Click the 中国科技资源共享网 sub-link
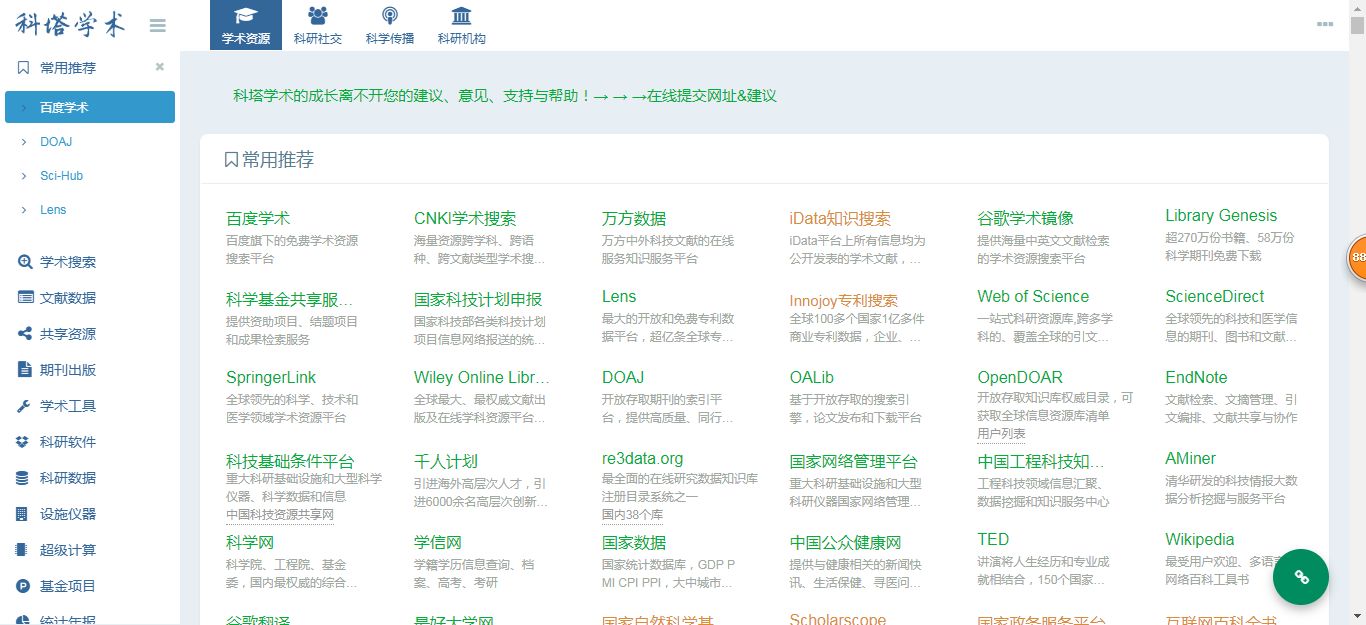This screenshot has width=1366, height=625. (279, 515)
